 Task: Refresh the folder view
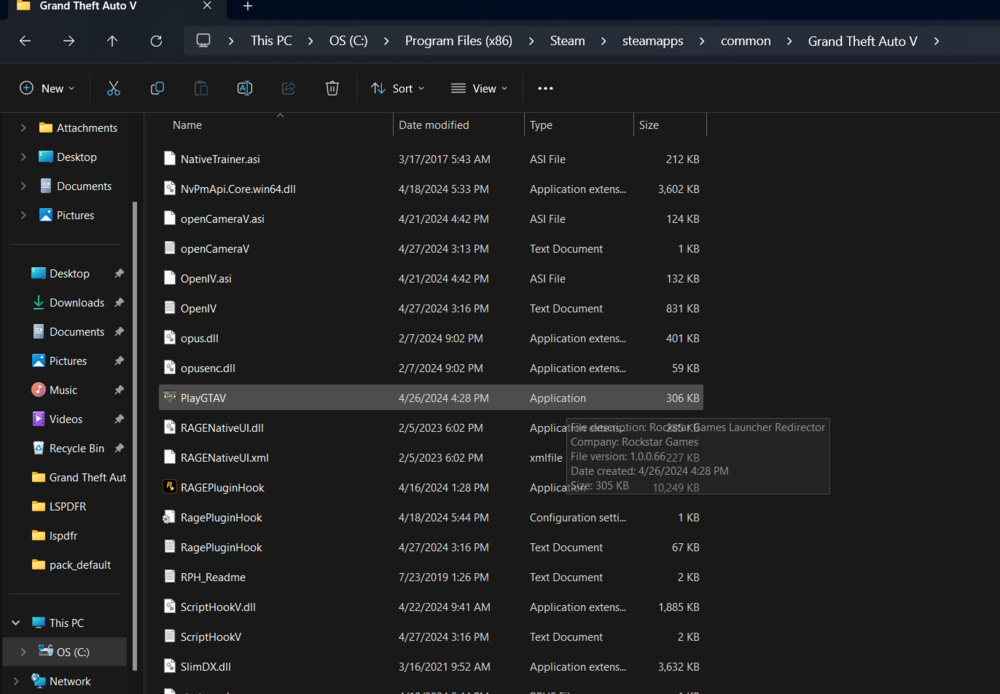(157, 41)
